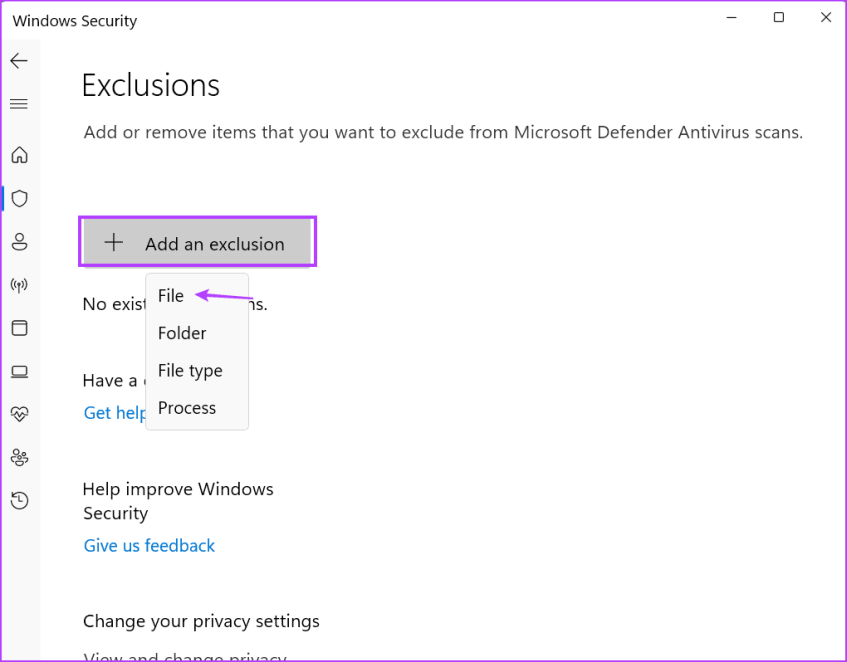Open the Get help link

(x=114, y=413)
